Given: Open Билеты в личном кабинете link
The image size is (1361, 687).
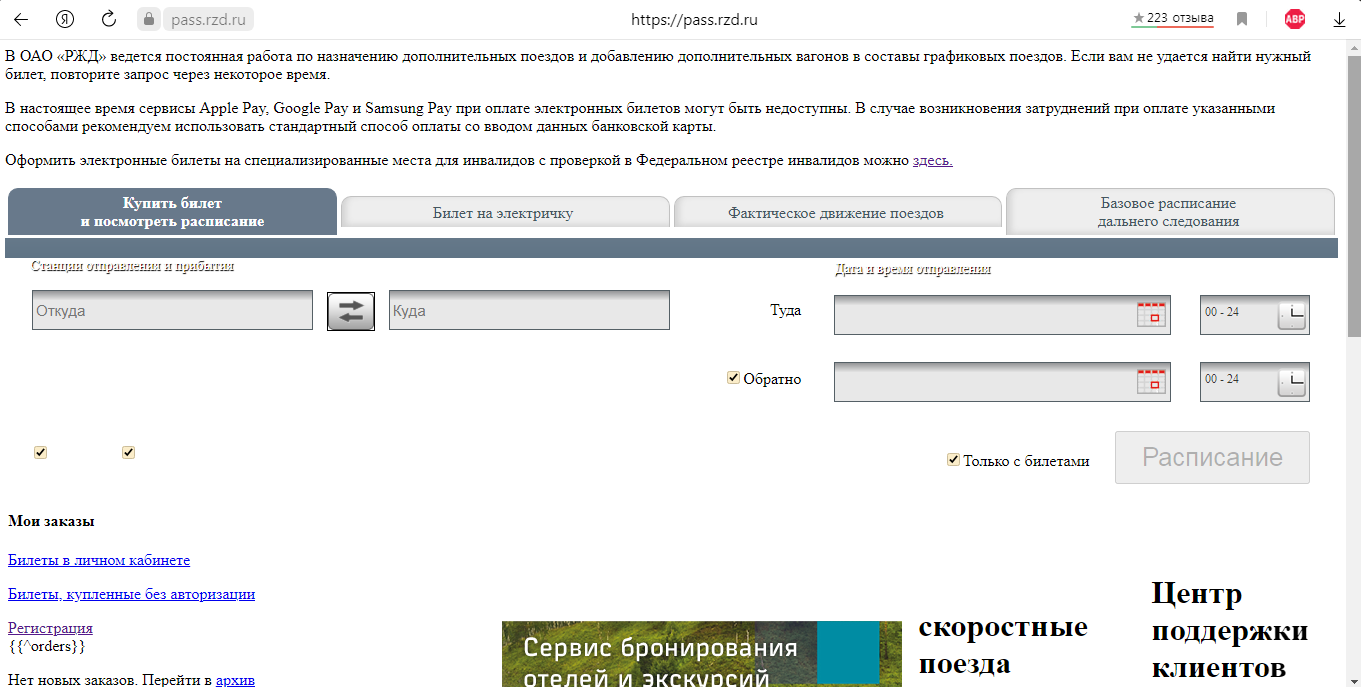Looking at the screenshot, I should (x=99, y=560).
